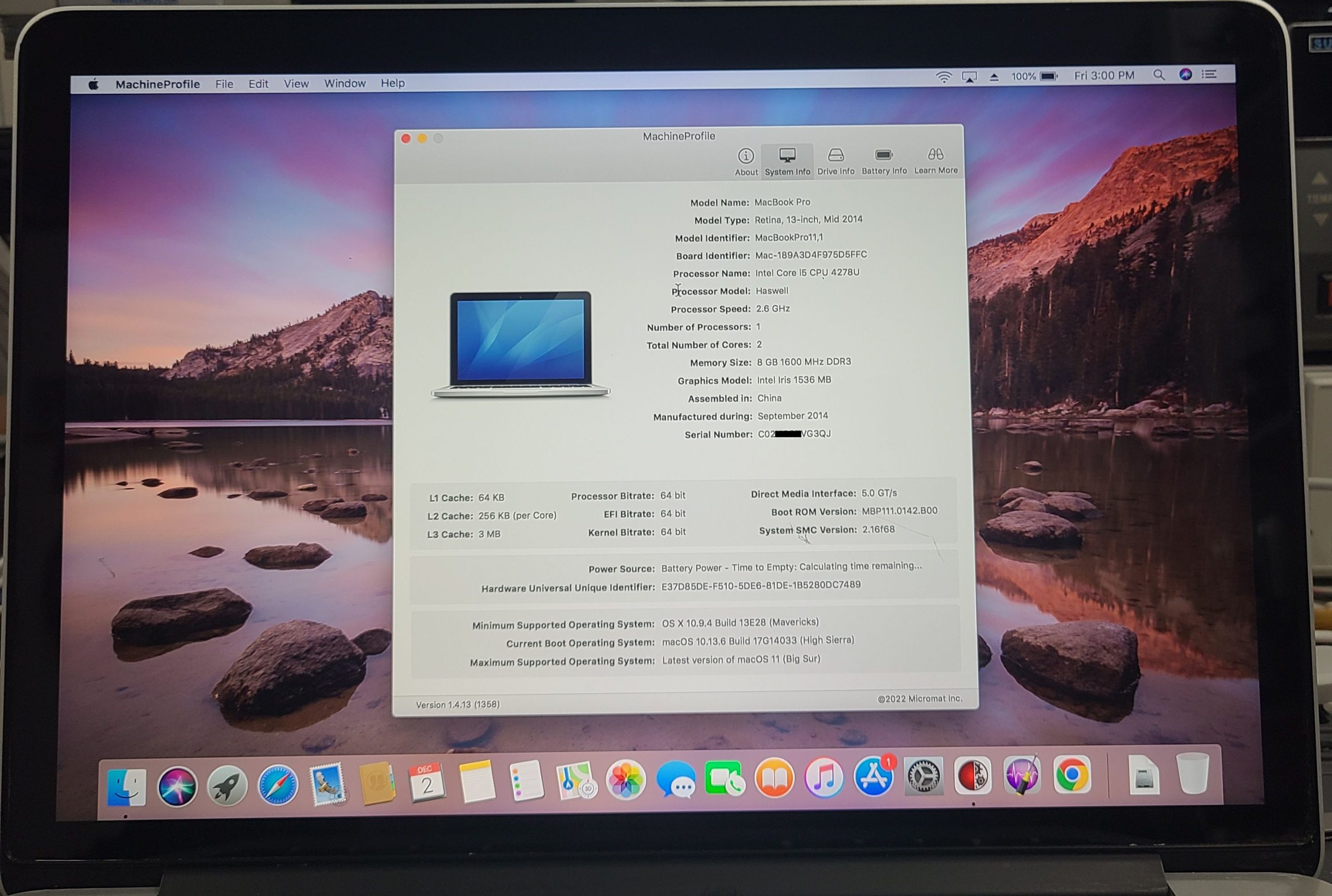
Task: Open the Notification Center icon
Action: pyautogui.click(x=1209, y=74)
